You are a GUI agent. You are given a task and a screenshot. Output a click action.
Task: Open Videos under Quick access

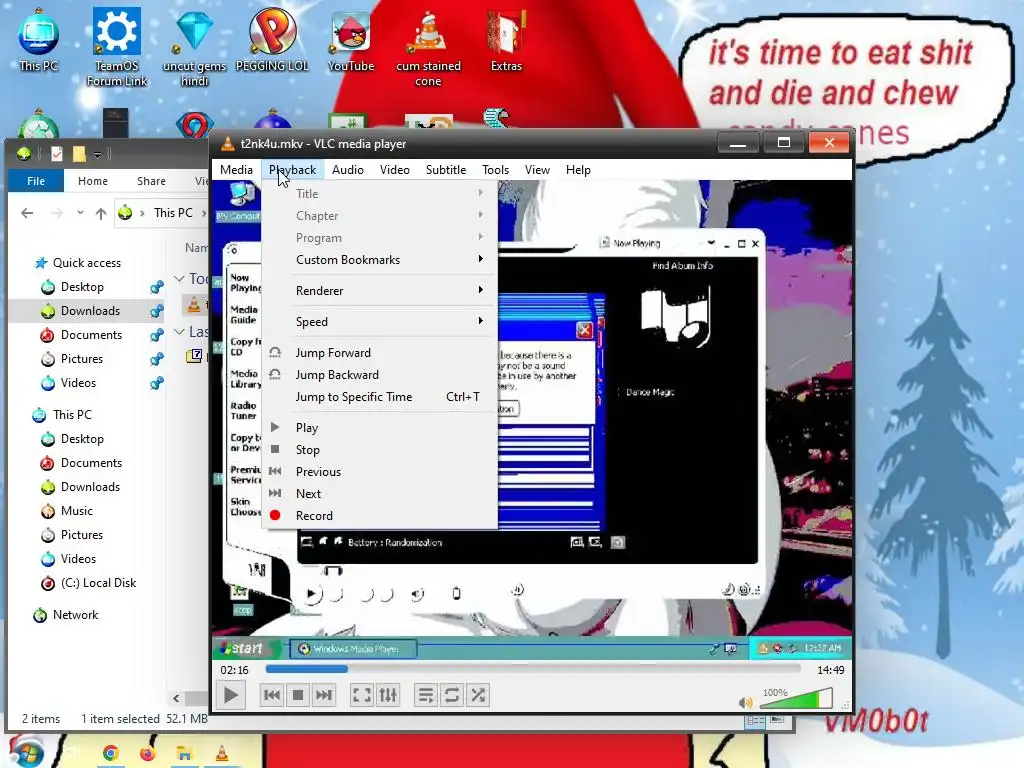[x=78, y=383]
